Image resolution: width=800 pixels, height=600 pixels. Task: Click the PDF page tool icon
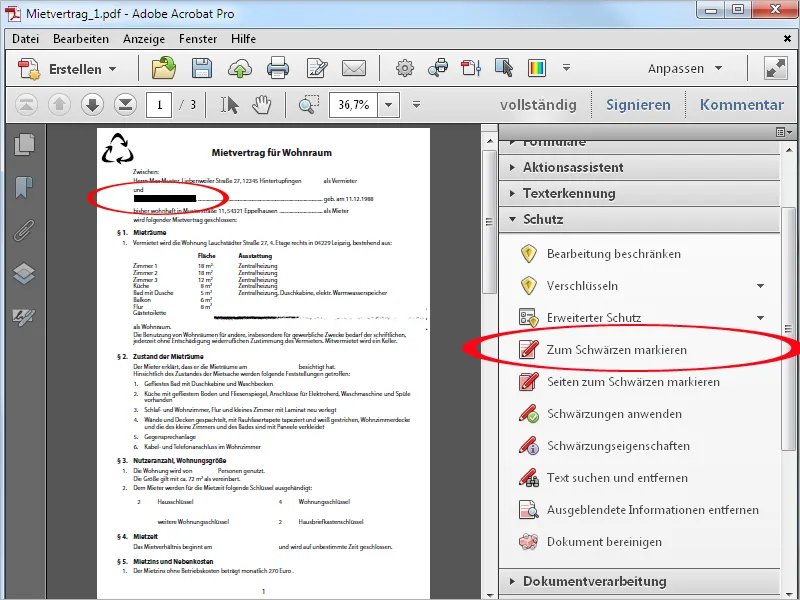(471, 68)
